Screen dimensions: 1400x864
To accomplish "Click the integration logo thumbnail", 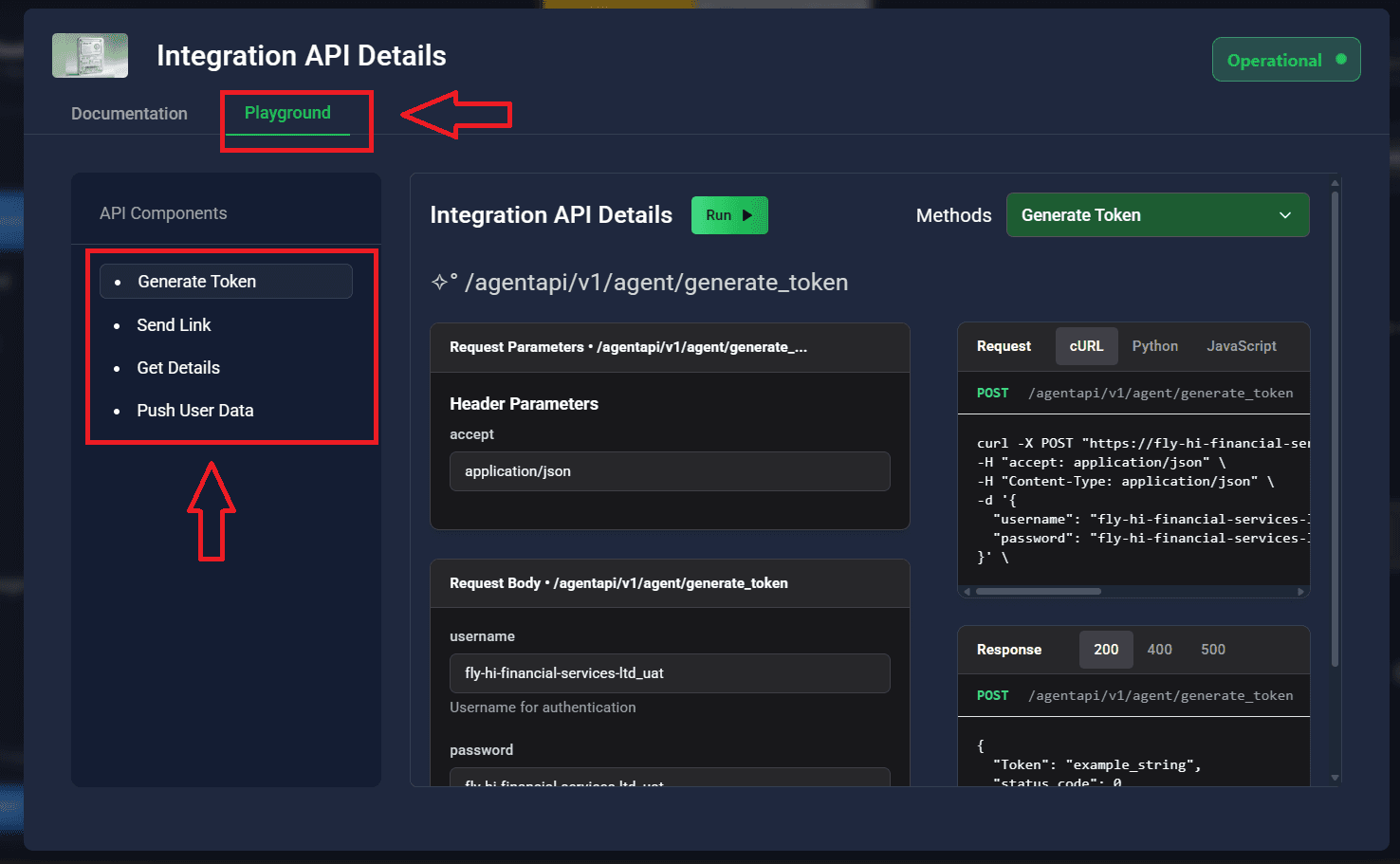I will pos(90,55).
